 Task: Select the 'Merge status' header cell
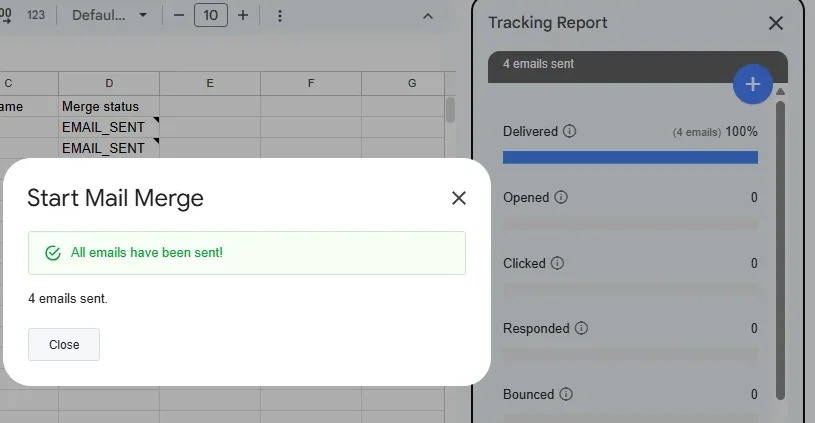click(109, 107)
